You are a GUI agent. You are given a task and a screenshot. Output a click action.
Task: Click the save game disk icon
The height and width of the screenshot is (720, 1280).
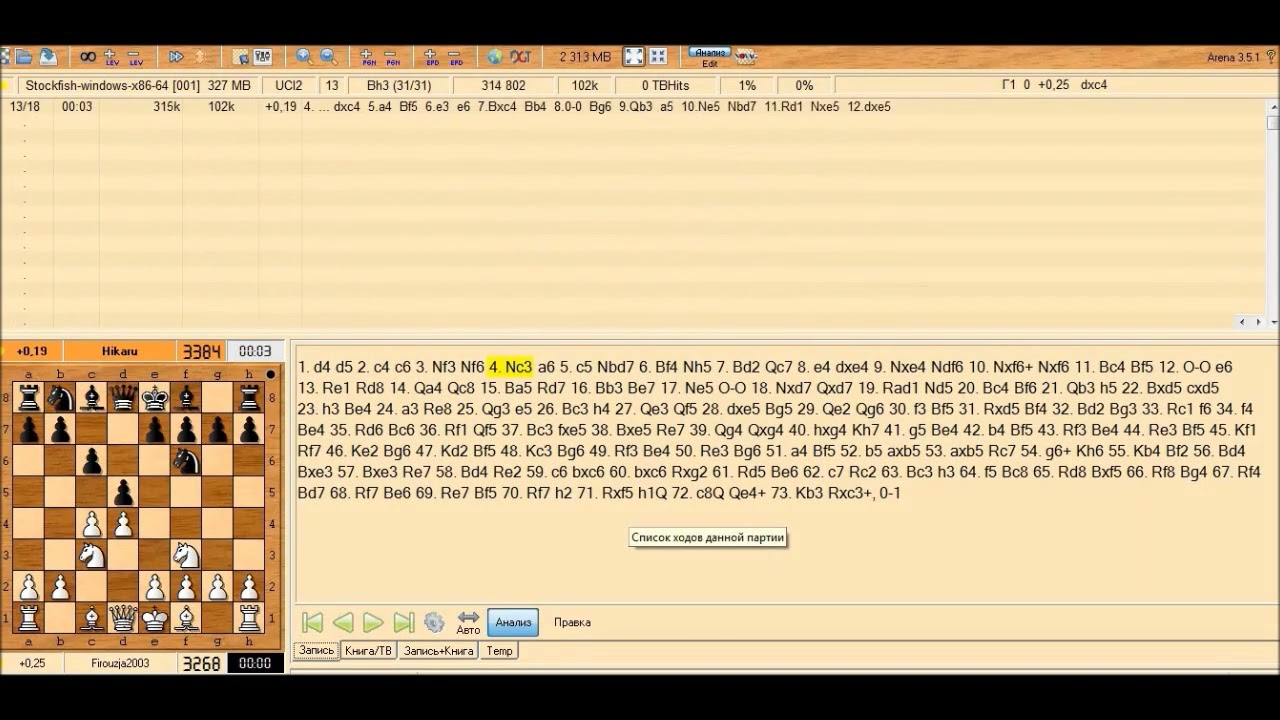(47, 57)
